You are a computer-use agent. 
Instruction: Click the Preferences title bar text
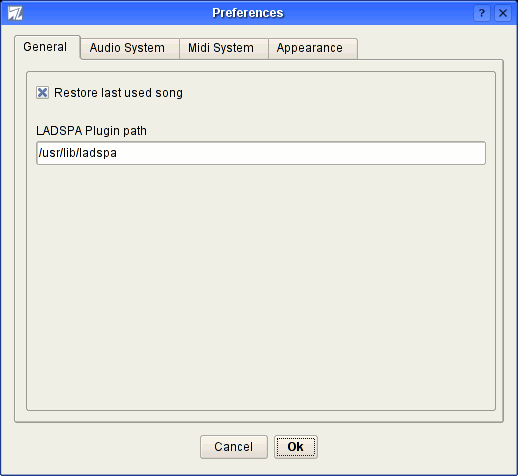coord(248,13)
